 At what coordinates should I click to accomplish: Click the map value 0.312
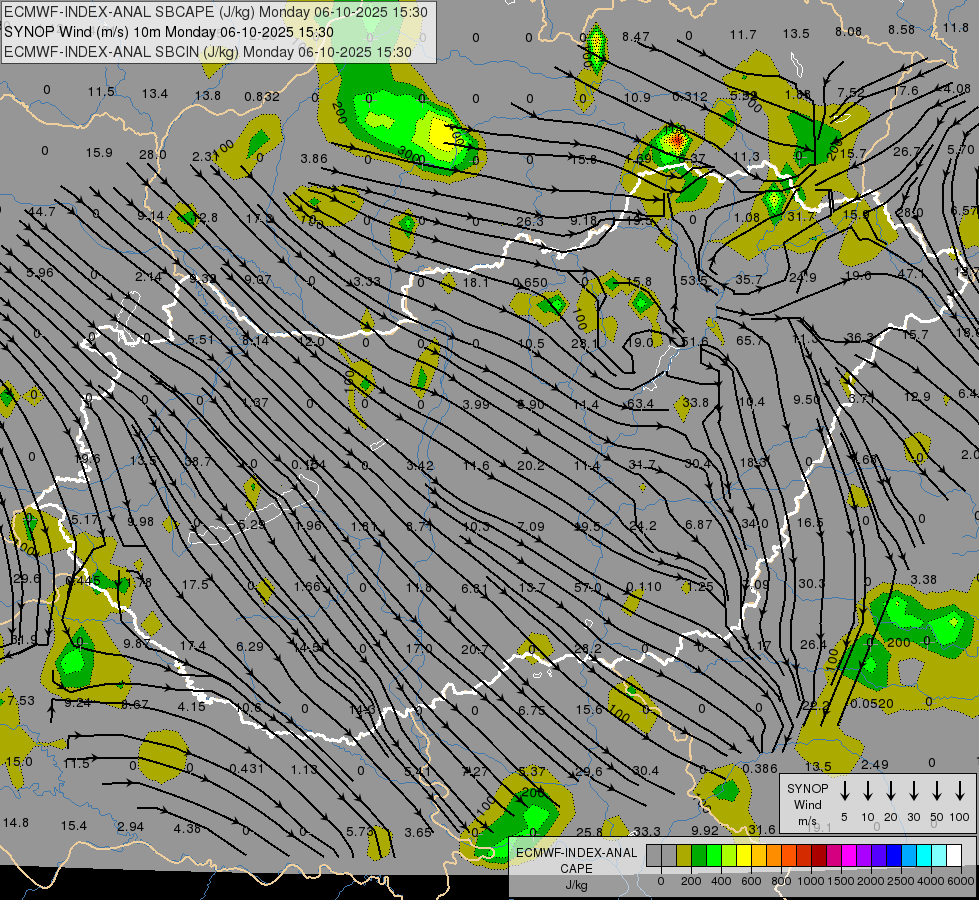(x=690, y=96)
